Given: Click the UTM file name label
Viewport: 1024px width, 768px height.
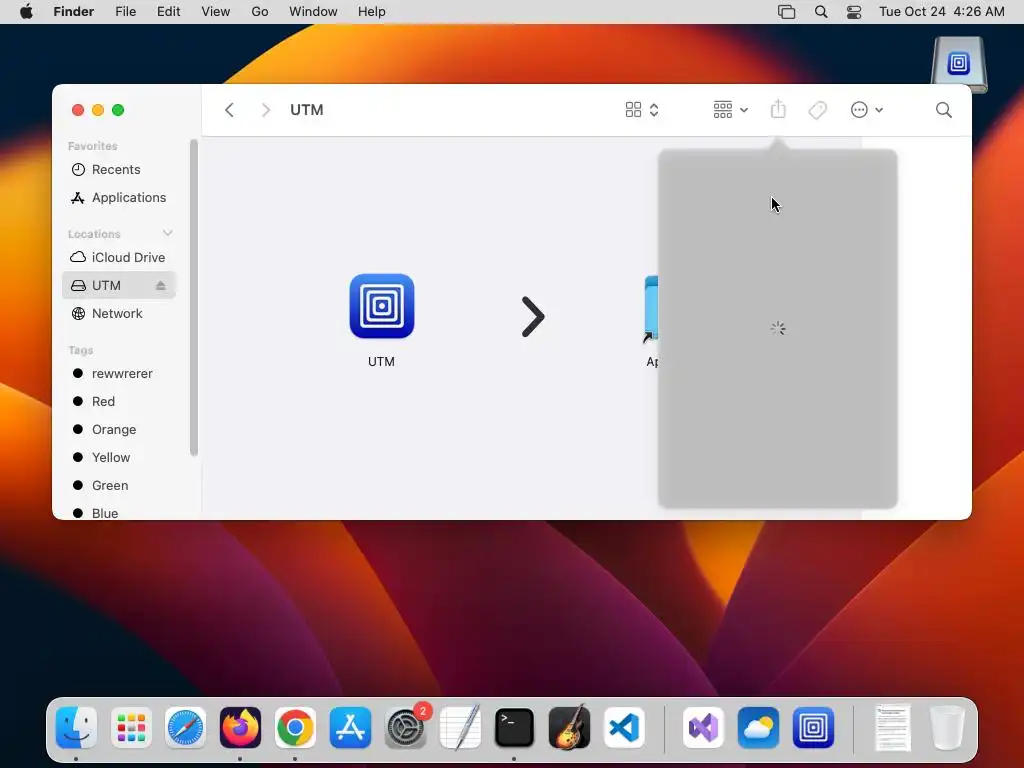Looking at the screenshot, I should (381, 362).
